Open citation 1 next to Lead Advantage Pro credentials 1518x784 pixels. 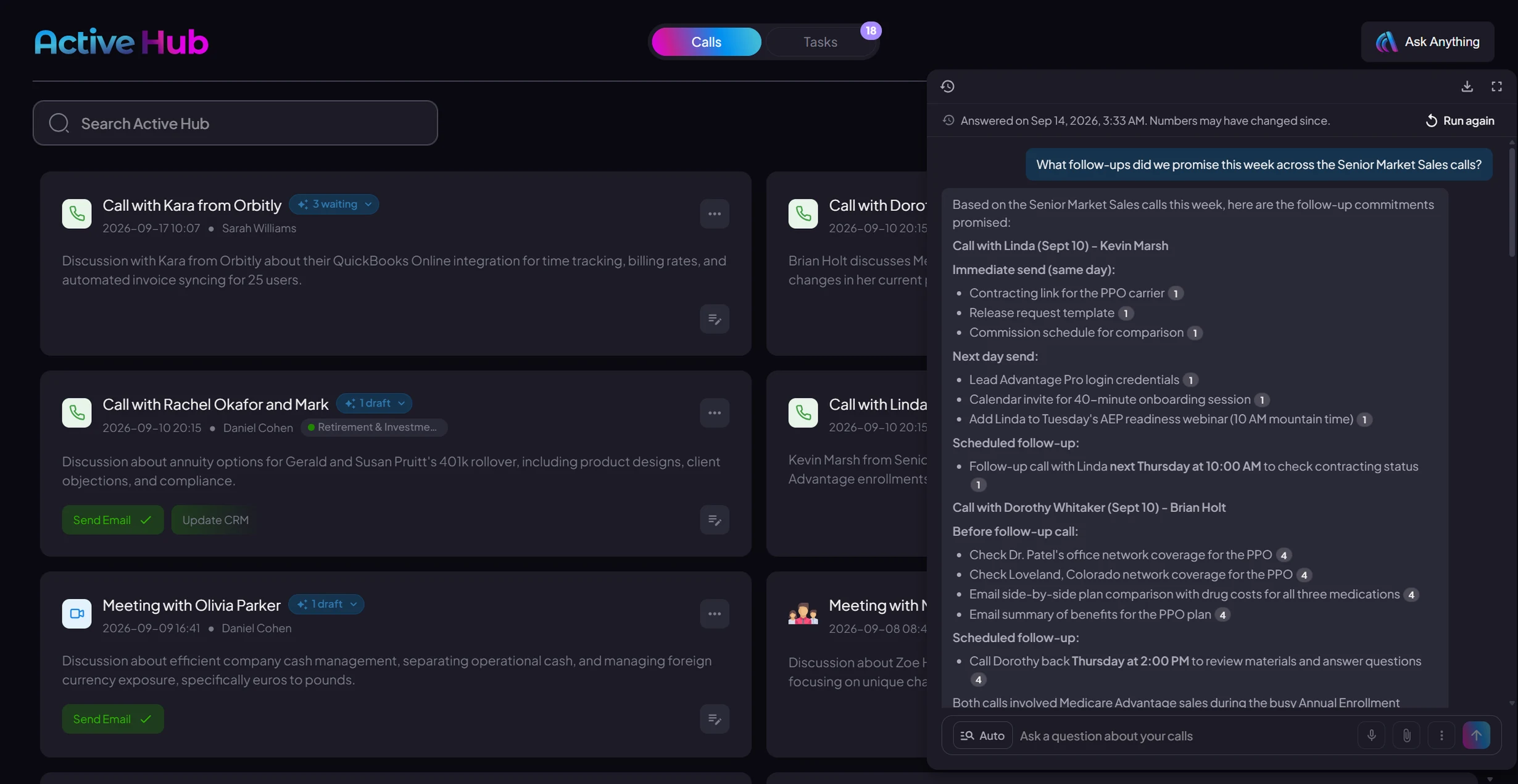pyautogui.click(x=1190, y=380)
